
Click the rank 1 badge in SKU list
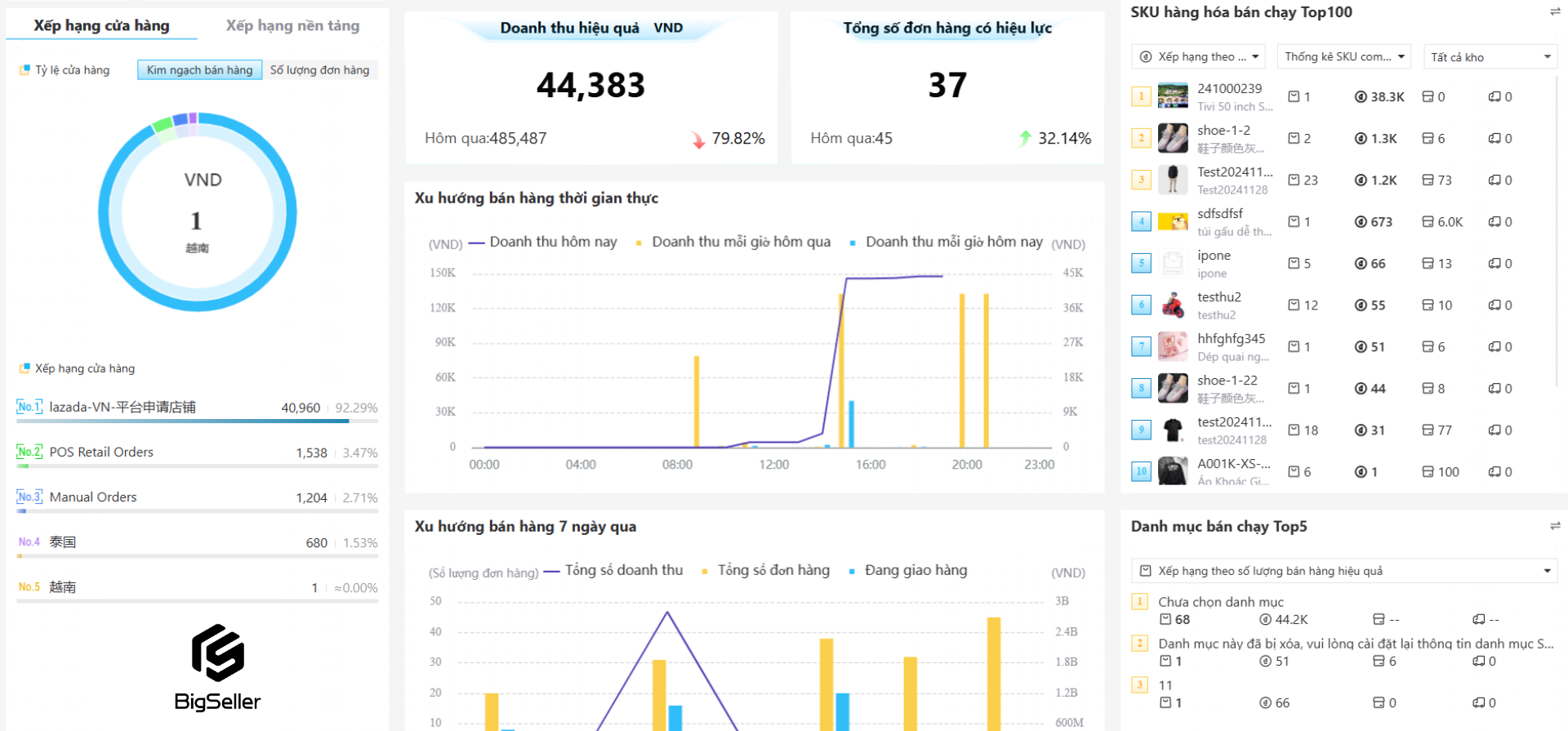pos(1141,96)
